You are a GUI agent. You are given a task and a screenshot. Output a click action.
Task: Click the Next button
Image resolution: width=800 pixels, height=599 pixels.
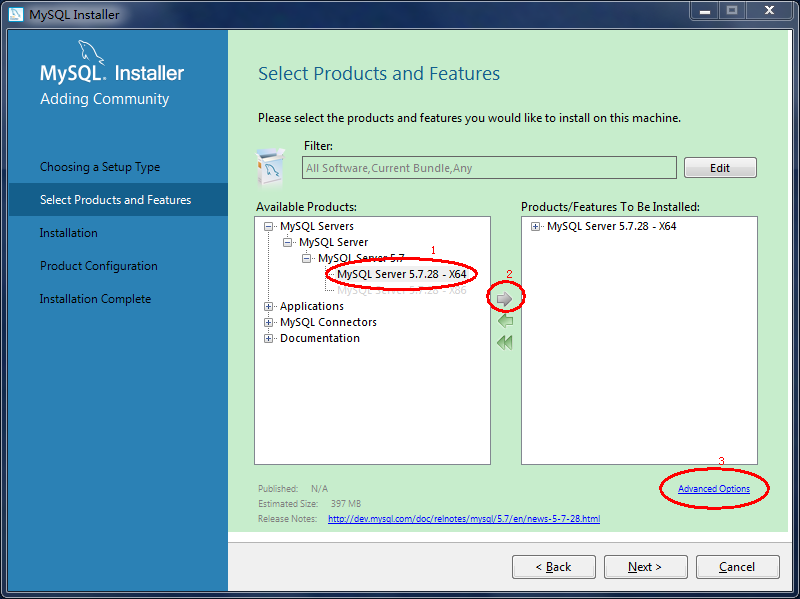[x=645, y=567]
